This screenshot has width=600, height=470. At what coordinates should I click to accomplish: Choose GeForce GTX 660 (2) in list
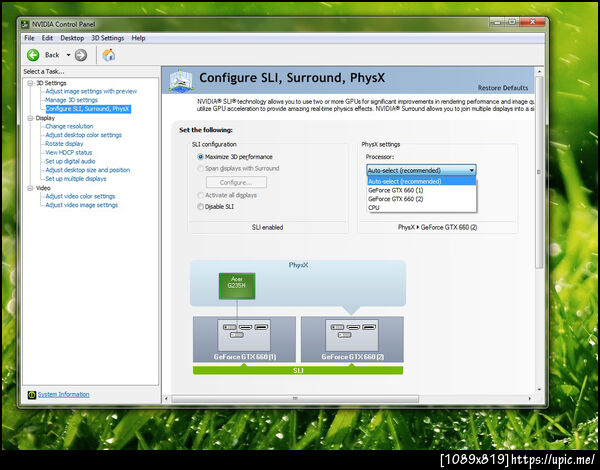coord(421,199)
